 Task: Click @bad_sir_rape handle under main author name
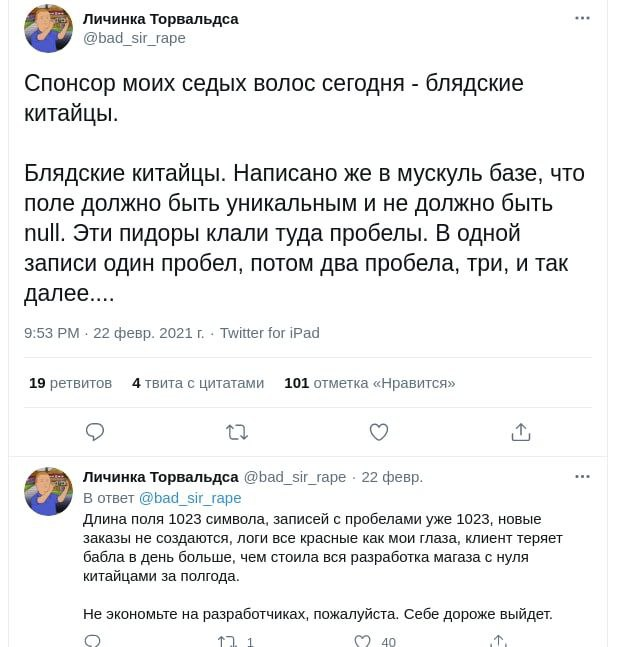click(x=134, y=38)
